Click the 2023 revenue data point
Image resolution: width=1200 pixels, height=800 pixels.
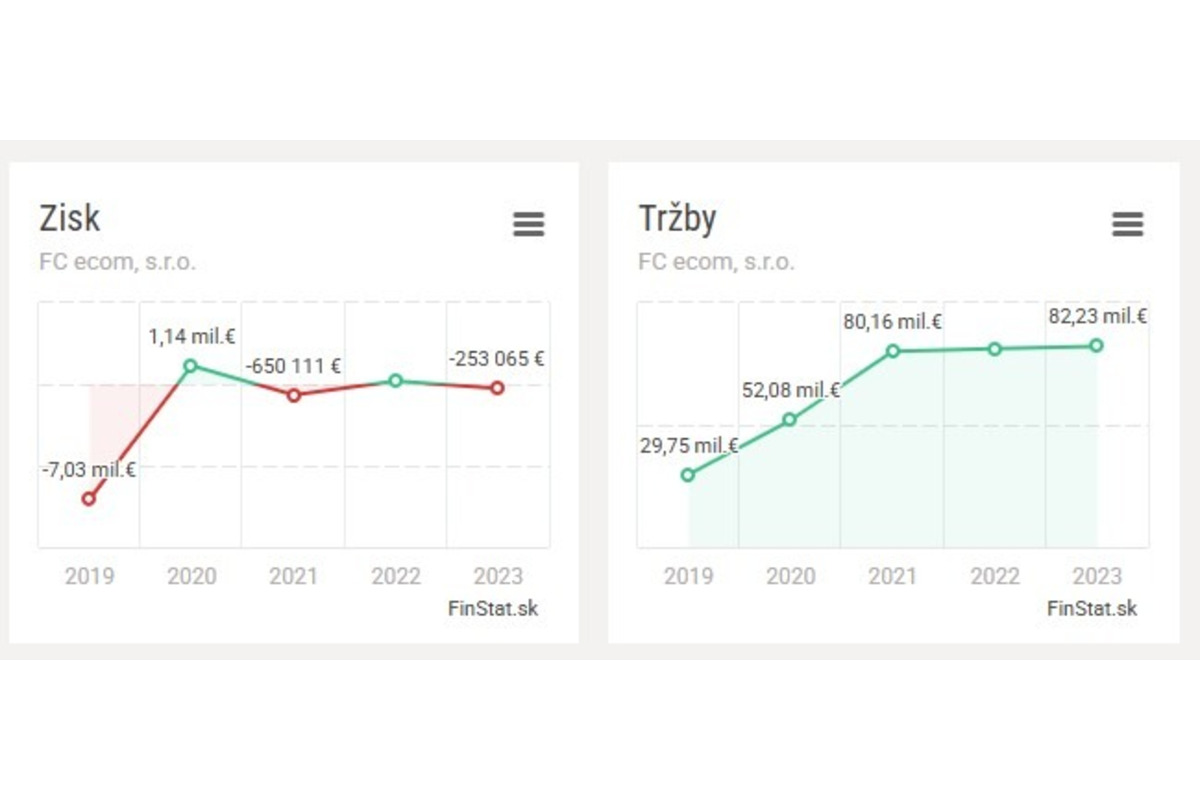1096,345
